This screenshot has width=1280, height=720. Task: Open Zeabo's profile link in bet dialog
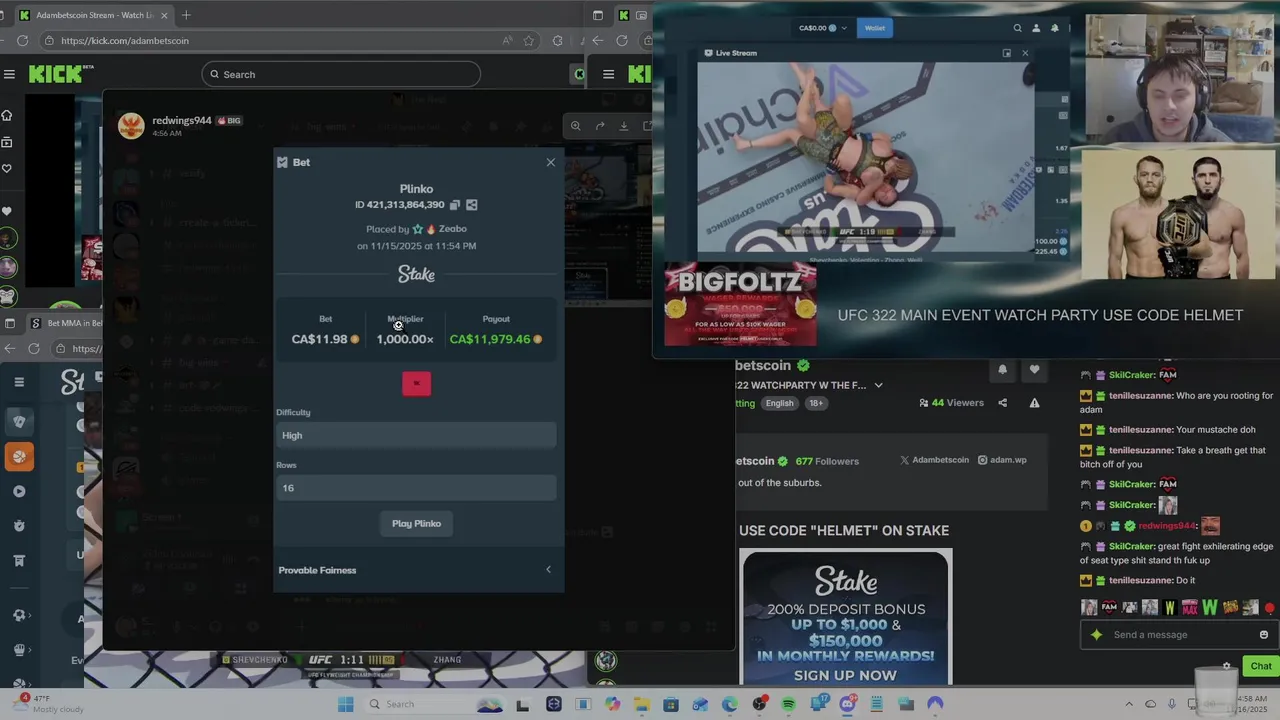point(452,229)
